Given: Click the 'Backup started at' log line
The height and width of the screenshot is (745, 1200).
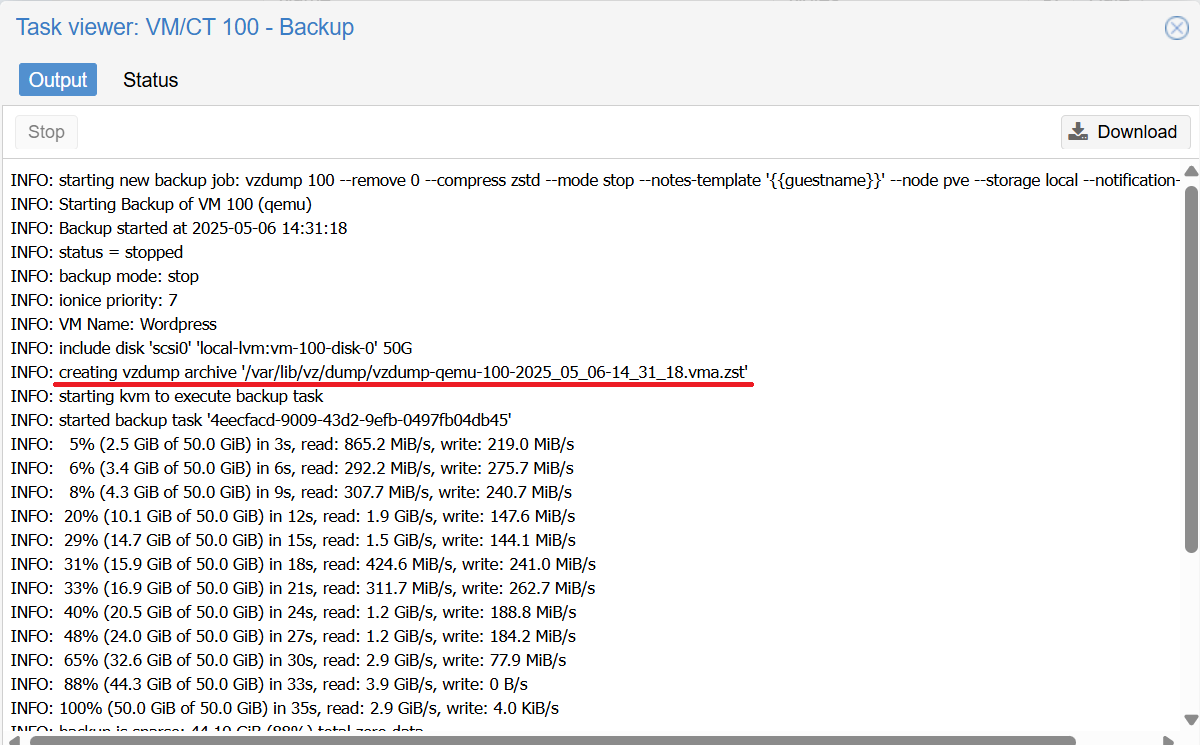Looking at the screenshot, I should (x=179, y=228).
